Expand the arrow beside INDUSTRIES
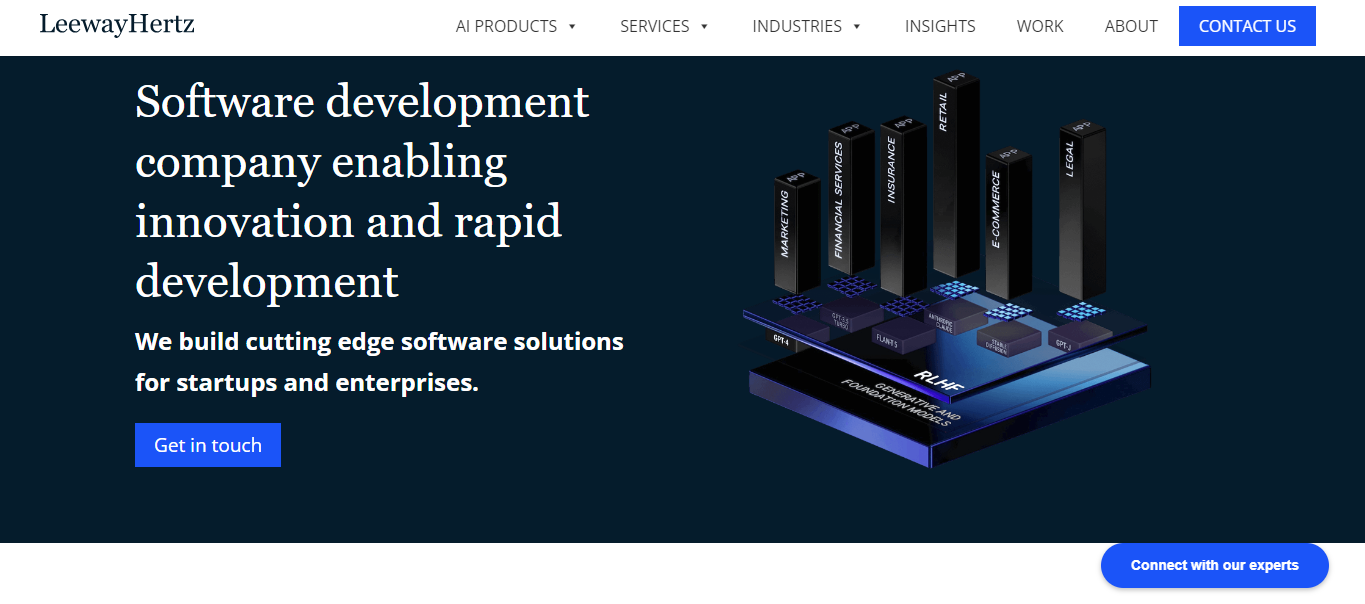Viewport: 1365px width, 604px height. pyautogui.click(x=857, y=27)
